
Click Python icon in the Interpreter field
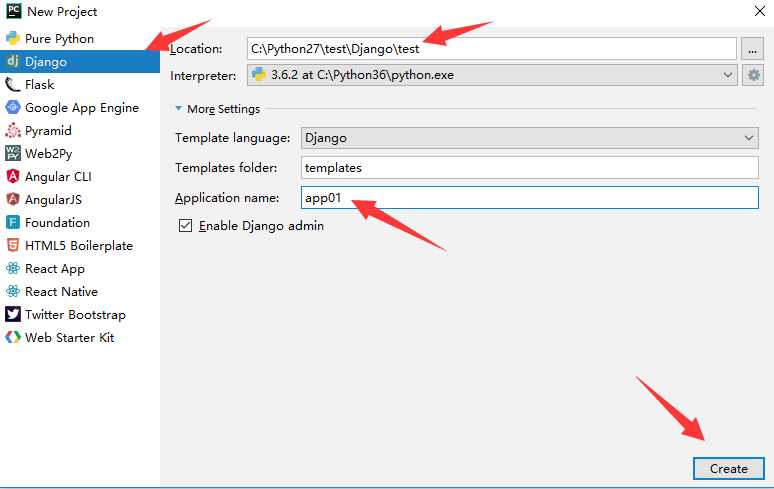[x=259, y=75]
